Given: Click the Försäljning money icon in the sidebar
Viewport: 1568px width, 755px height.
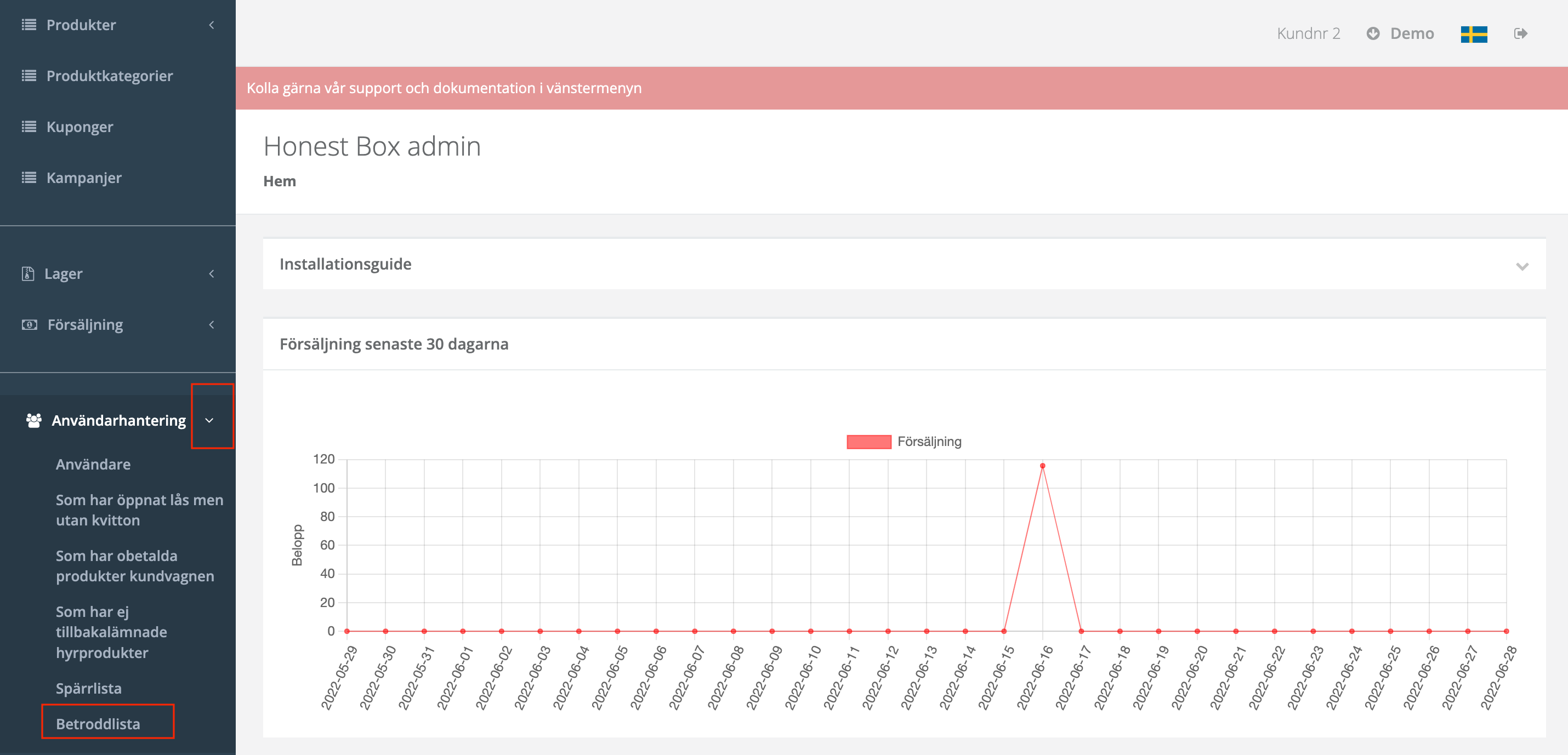Looking at the screenshot, I should (29, 325).
